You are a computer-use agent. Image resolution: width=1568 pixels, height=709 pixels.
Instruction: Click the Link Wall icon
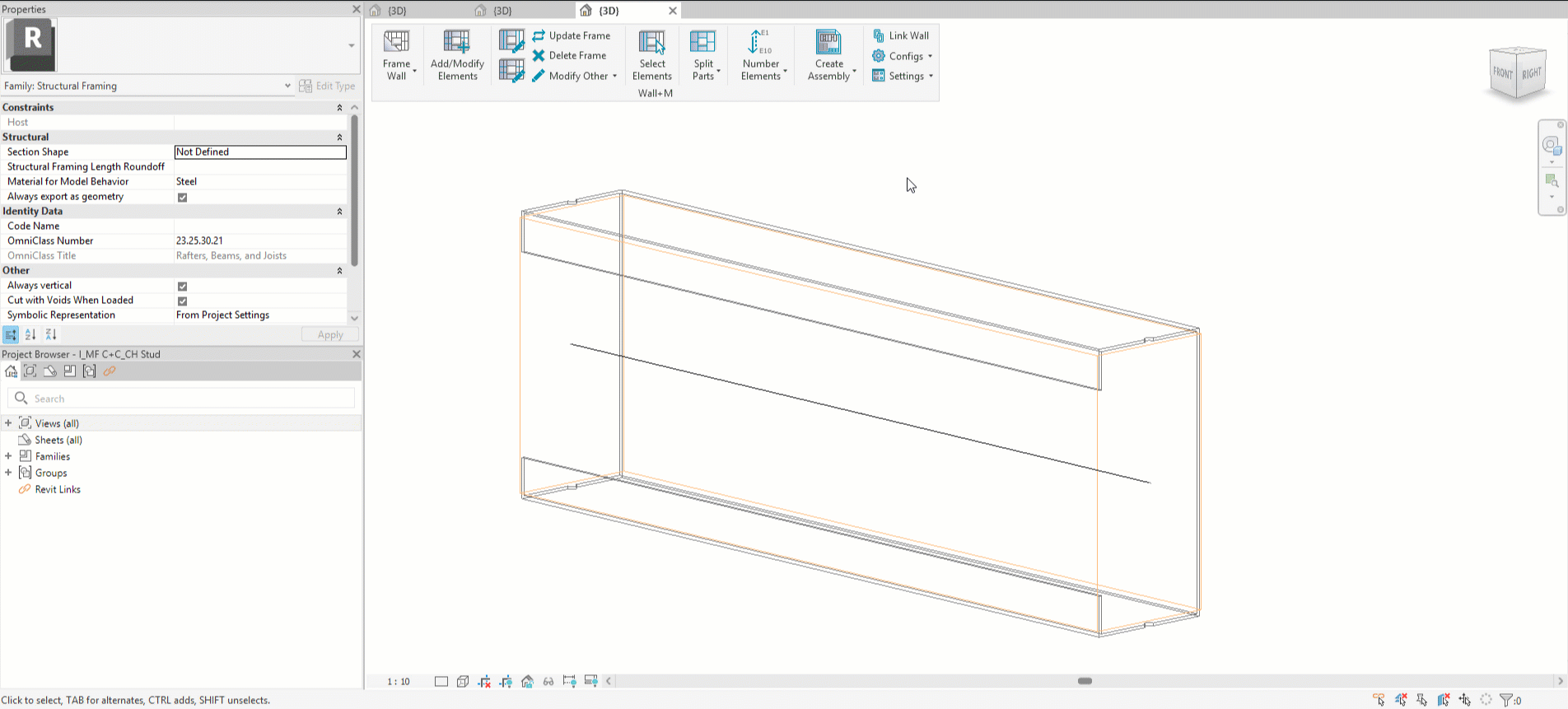879,35
